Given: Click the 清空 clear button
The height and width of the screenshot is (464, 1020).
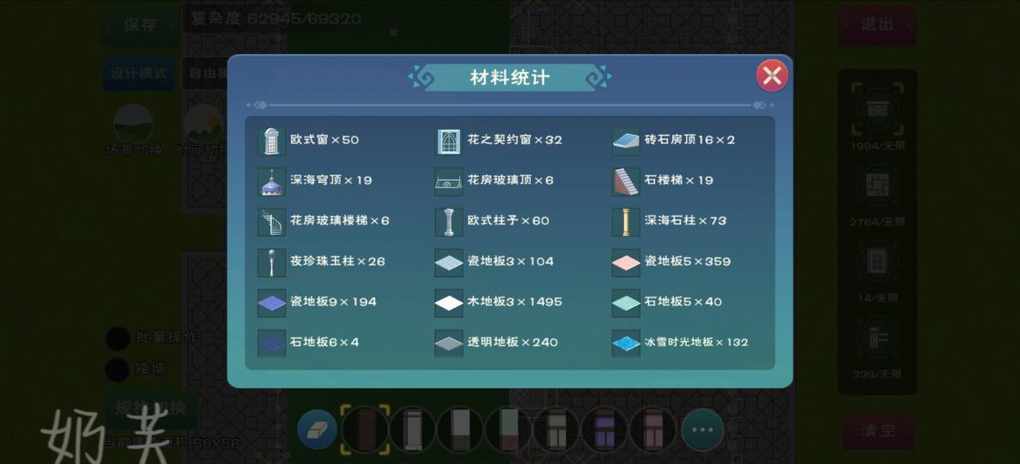Looking at the screenshot, I should point(877,431).
